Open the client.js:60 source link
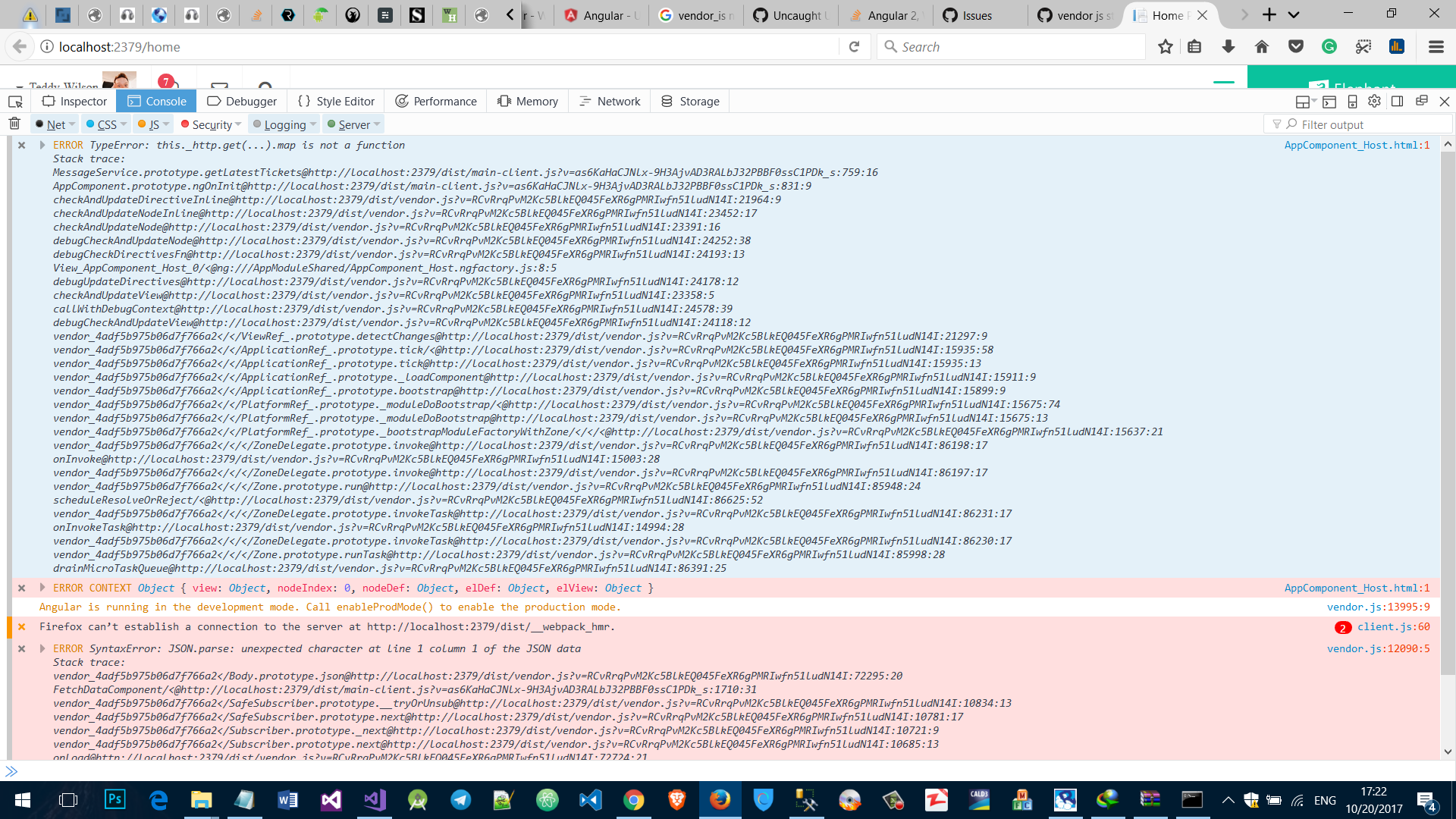Viewport: 1456px width, 819px height. point(1393,627)
